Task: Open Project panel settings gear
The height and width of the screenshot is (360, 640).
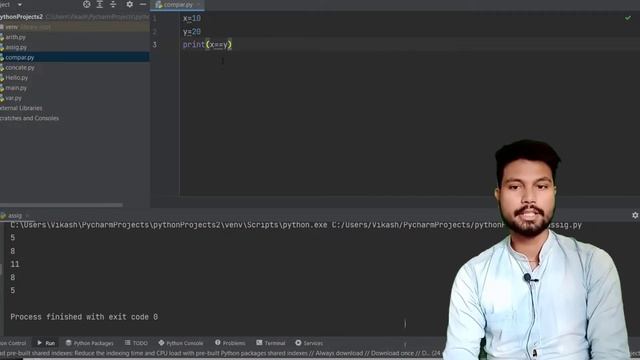Action: click(129, 4)
